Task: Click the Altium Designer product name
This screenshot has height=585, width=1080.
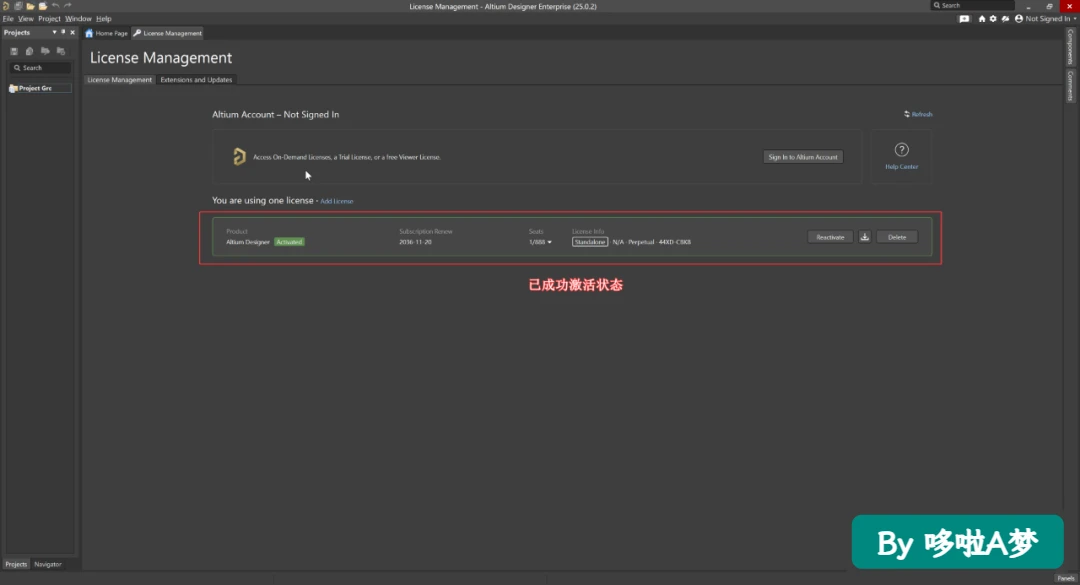Action: point(248,242)
